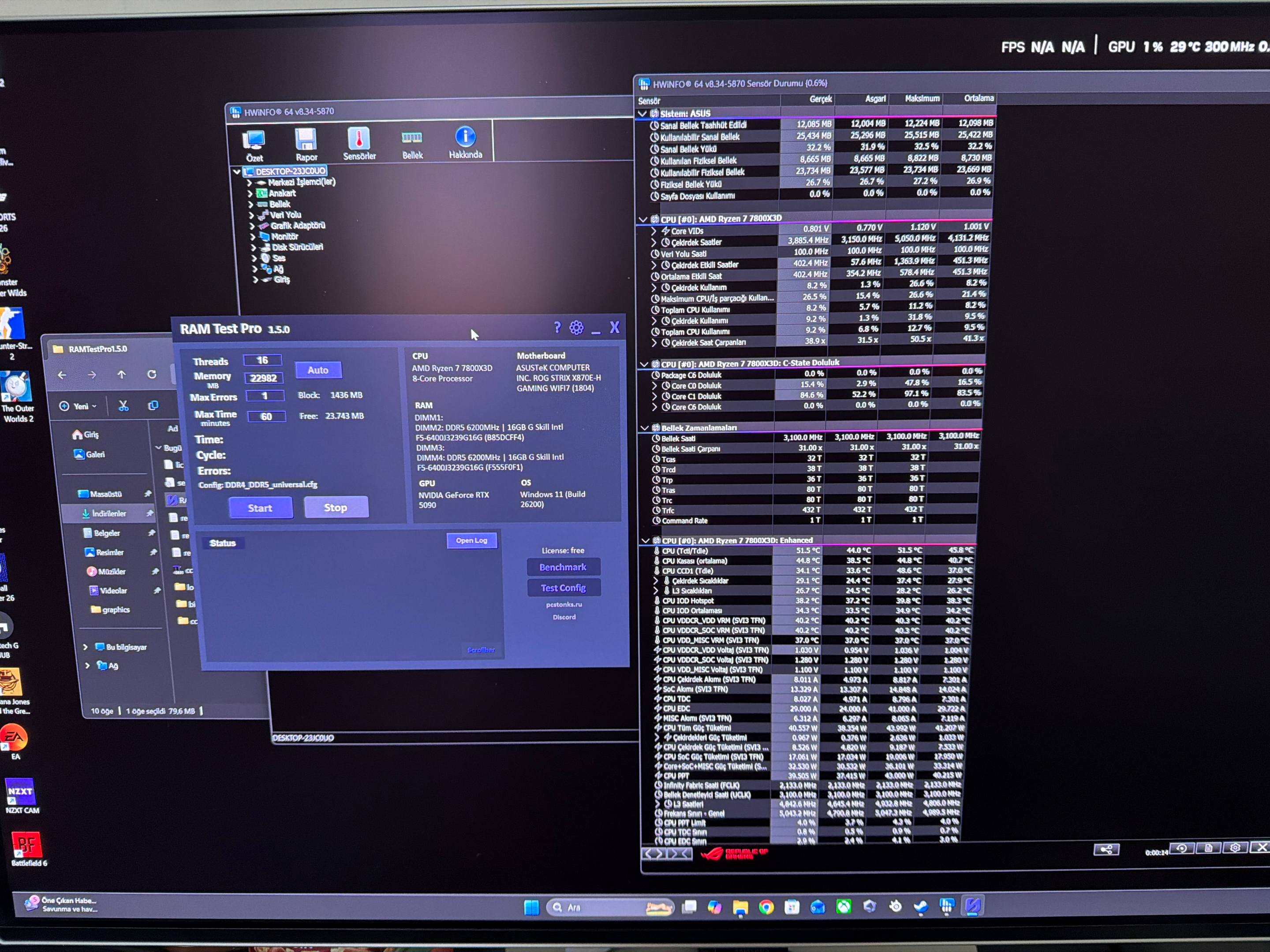This screenshot has height=952, width=1270.
Task: Collapse the DESKTOP-23JC0UO tree node
Action: click(236, 171)
